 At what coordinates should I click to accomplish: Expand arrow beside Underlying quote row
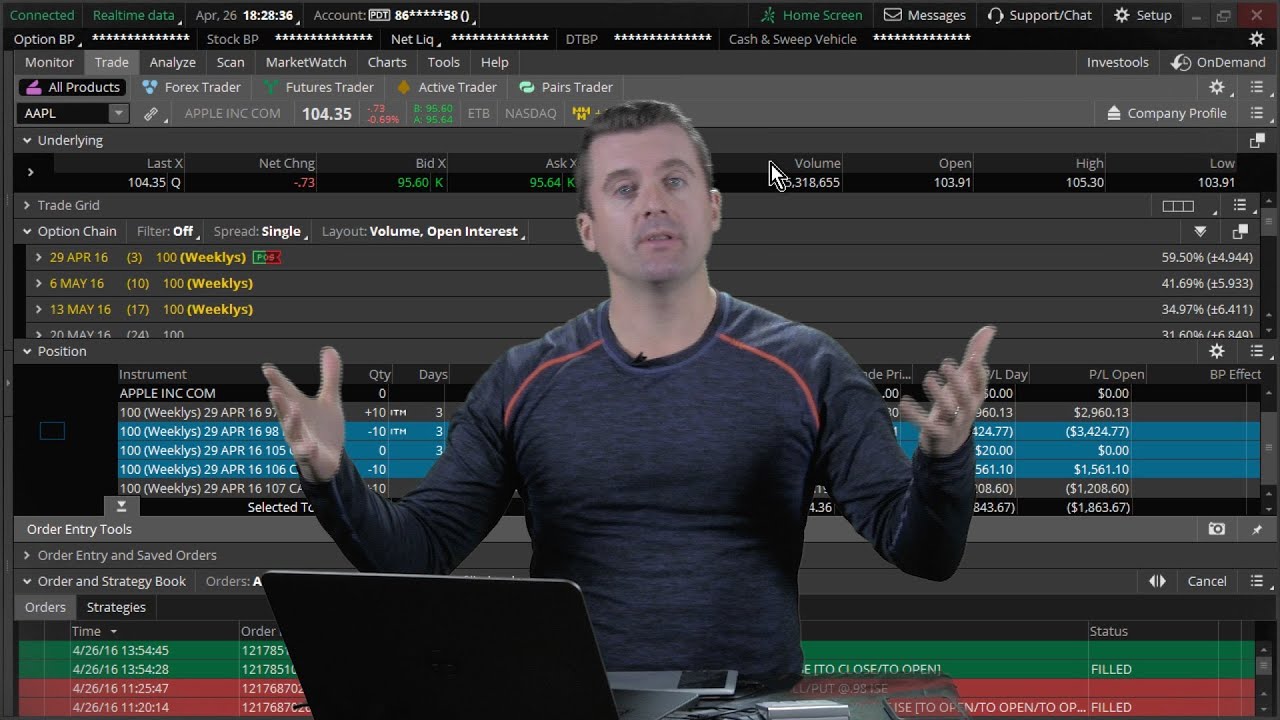coord(31,172)
